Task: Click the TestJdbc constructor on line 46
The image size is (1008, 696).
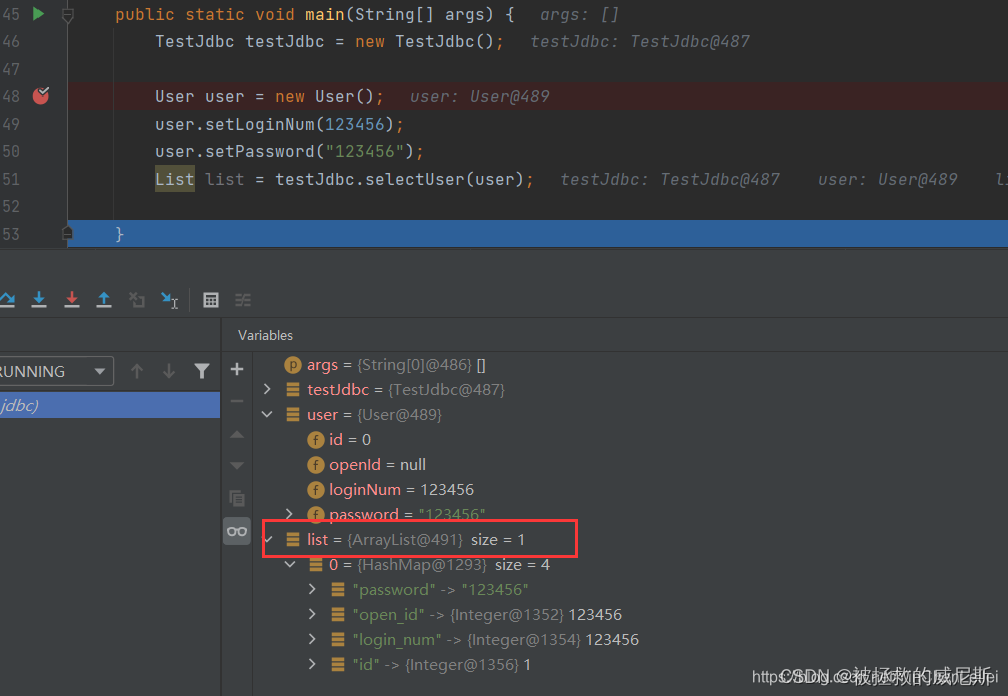Action: [x=435, y=41]
